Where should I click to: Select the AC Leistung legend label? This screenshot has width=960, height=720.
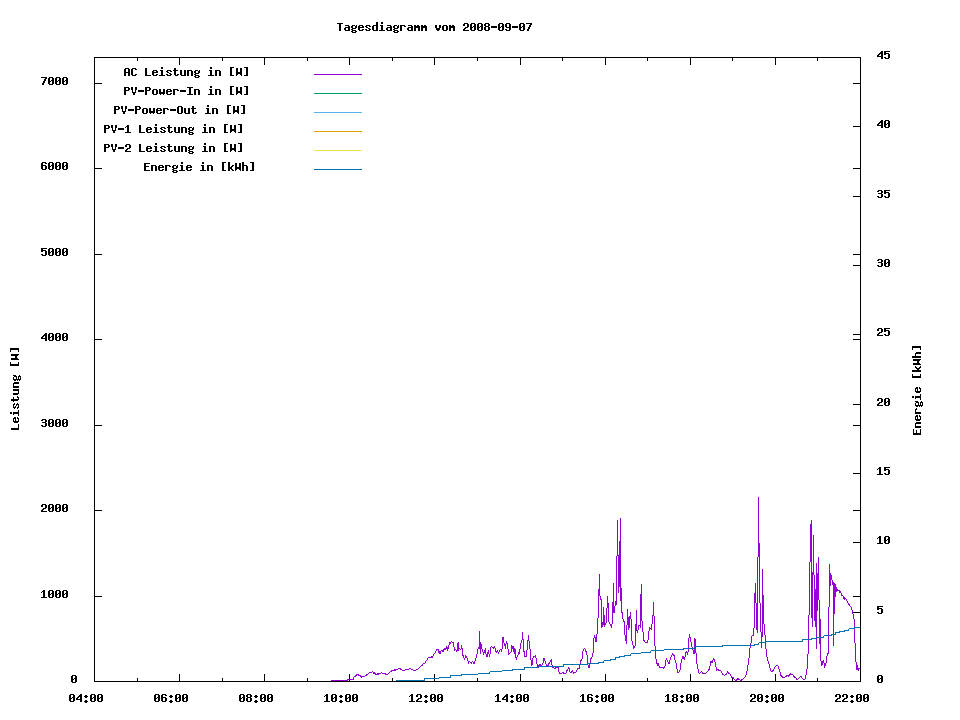(186, 72)
